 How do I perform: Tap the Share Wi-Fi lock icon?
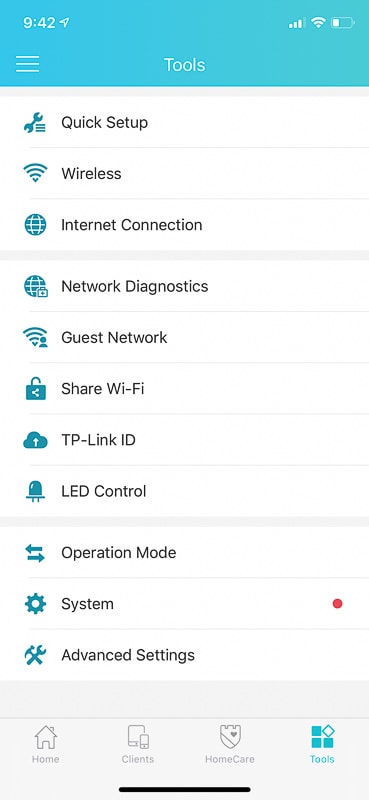(35, 389)
